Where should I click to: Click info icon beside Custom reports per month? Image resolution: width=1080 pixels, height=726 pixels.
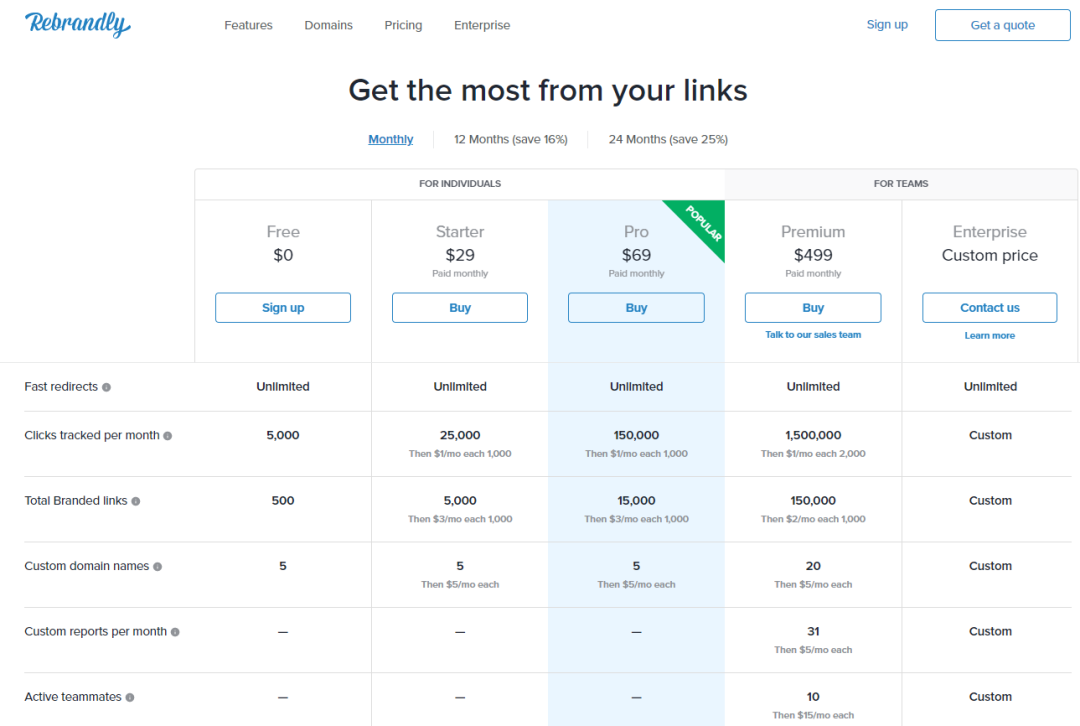coord(175,632)
